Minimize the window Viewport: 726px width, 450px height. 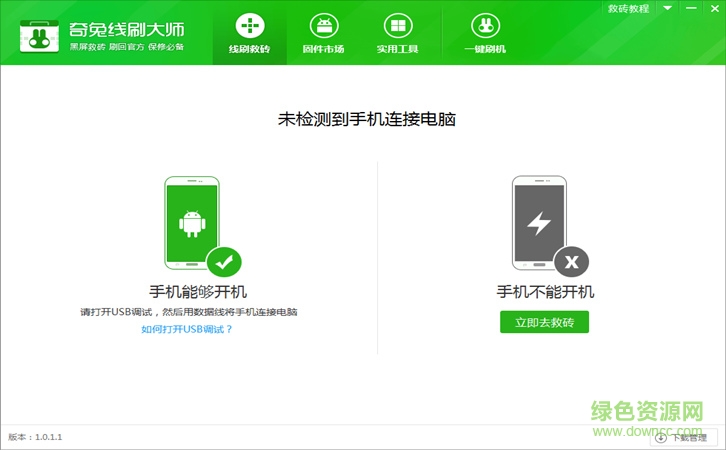(x=691, y=8)
